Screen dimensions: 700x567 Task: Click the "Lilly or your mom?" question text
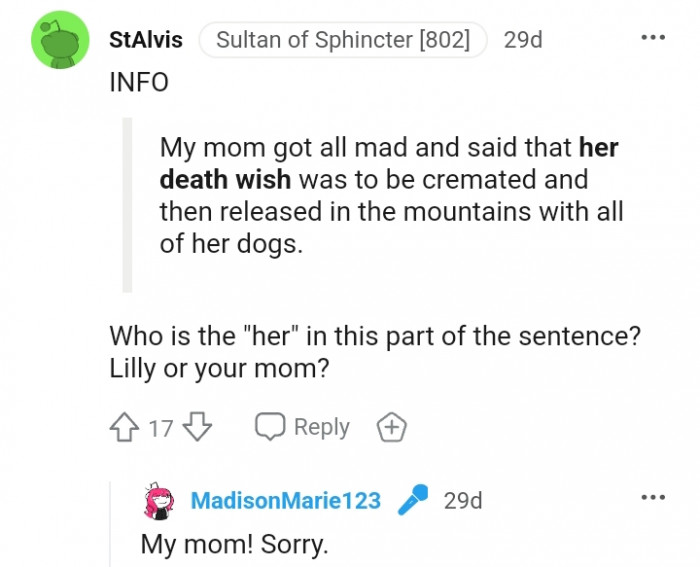point(219,367)
